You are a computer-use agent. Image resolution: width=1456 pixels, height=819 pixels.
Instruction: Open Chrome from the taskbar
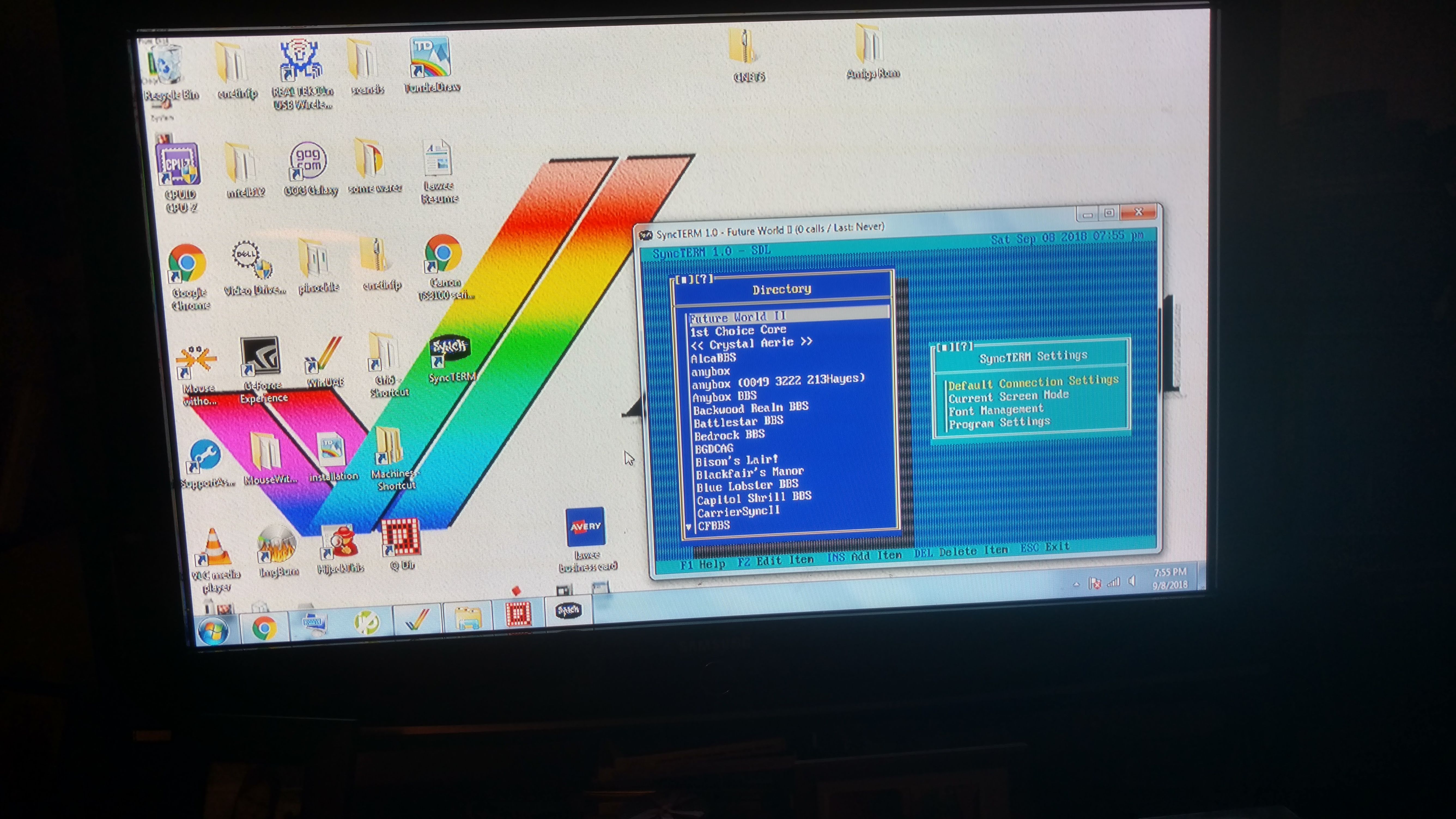pos(264,627)
